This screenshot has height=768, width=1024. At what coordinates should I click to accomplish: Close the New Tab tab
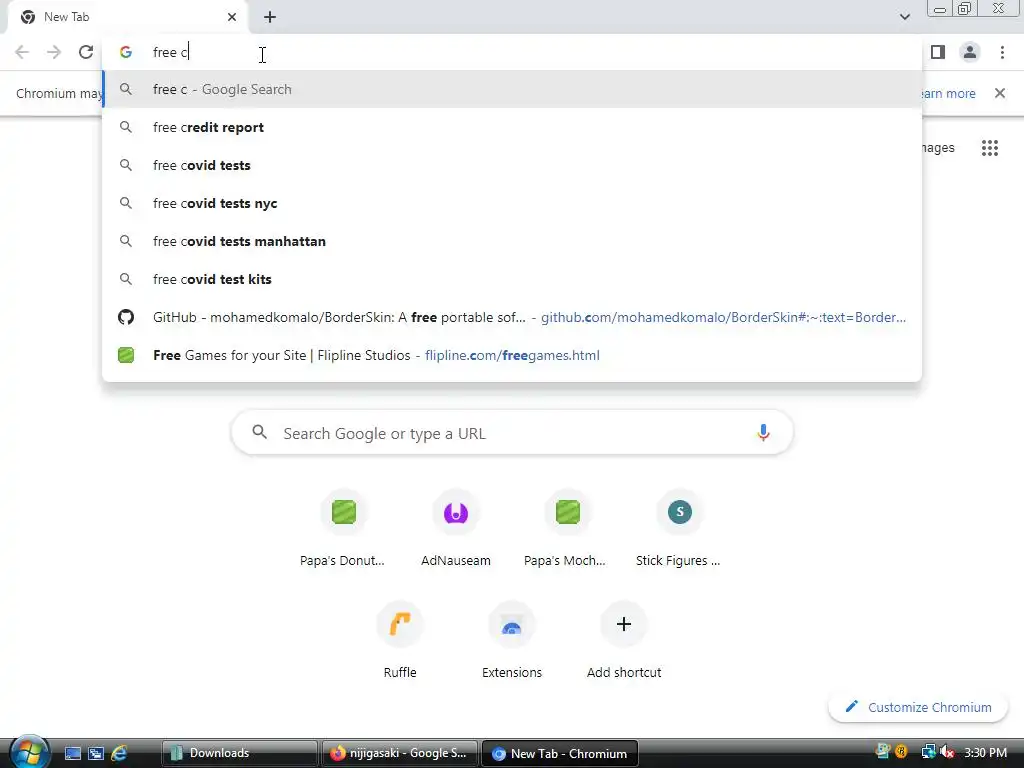click(232, 17)
